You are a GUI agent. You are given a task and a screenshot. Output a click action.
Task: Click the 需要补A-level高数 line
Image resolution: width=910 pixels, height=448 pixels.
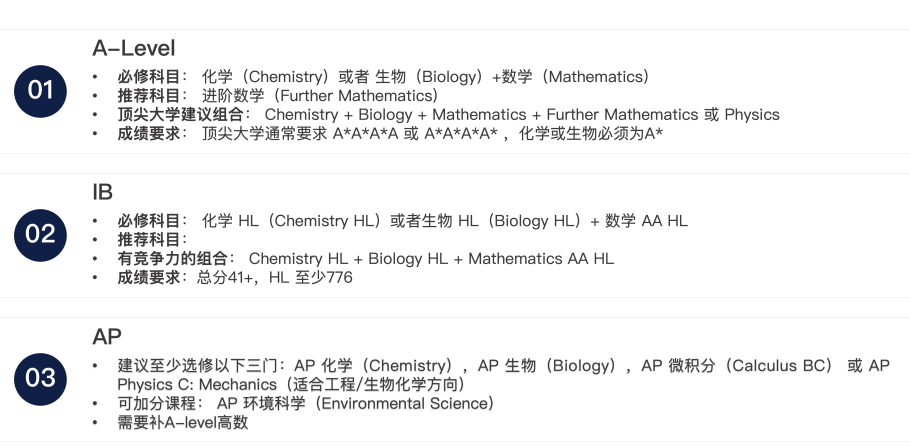point(183,422)
